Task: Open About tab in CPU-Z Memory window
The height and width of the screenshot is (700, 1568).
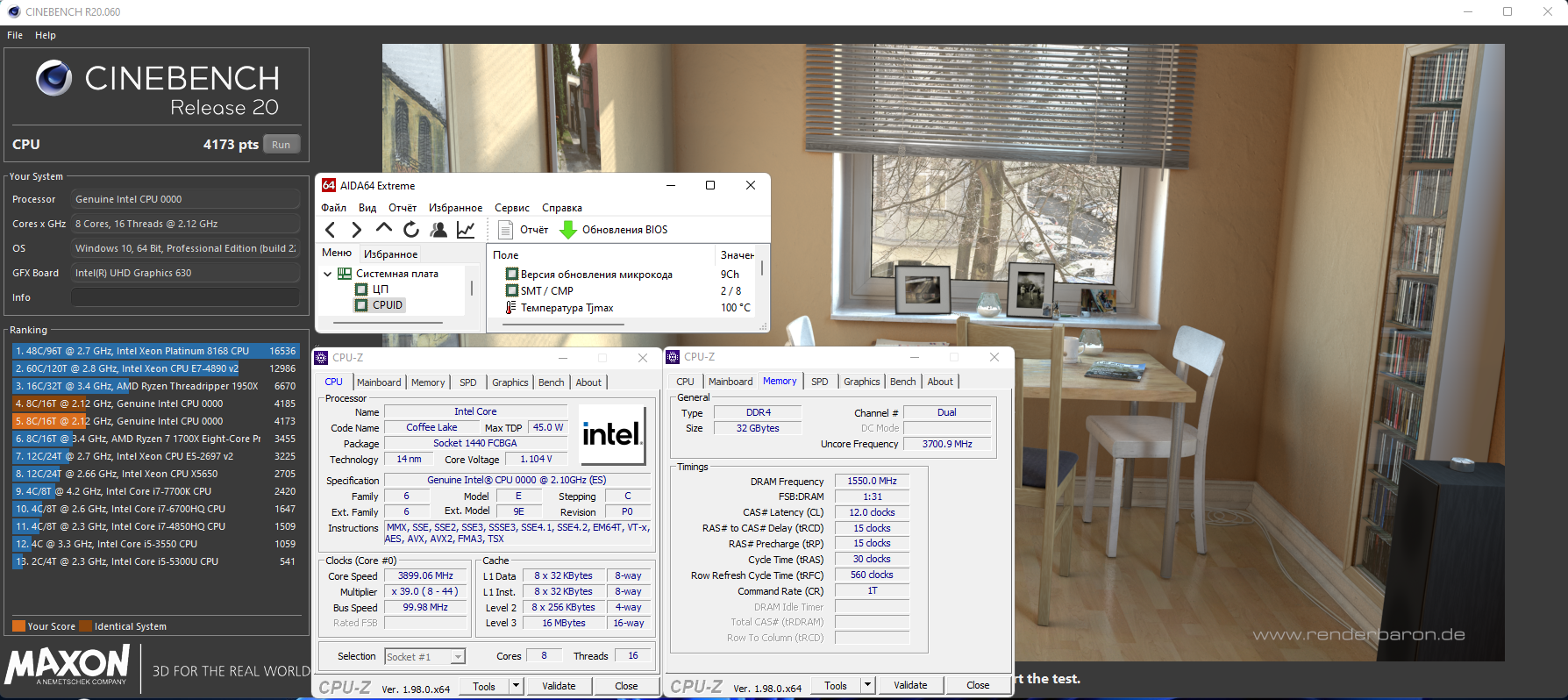Action: (940, 382)
